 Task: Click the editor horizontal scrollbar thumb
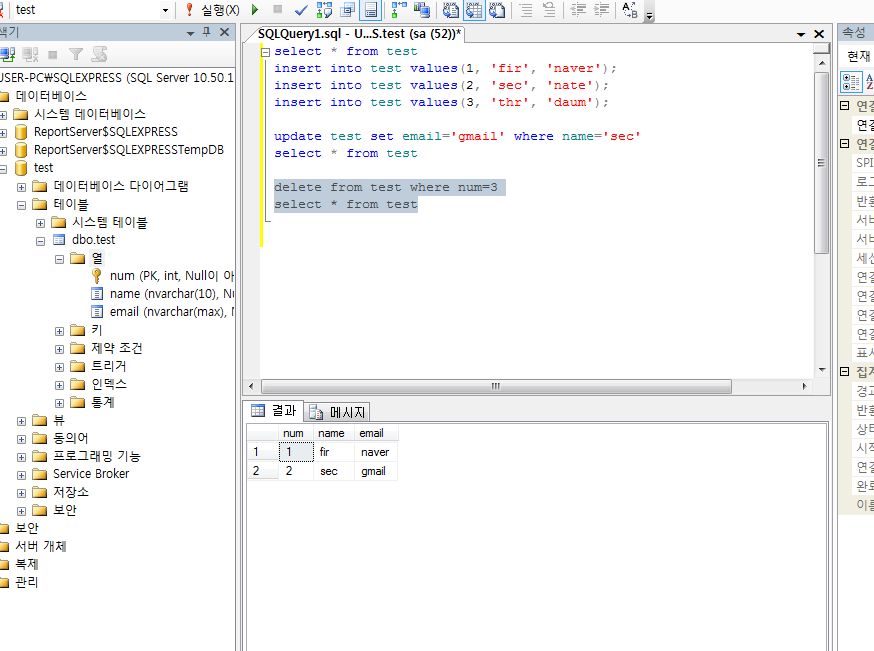[x=496, y=386]
